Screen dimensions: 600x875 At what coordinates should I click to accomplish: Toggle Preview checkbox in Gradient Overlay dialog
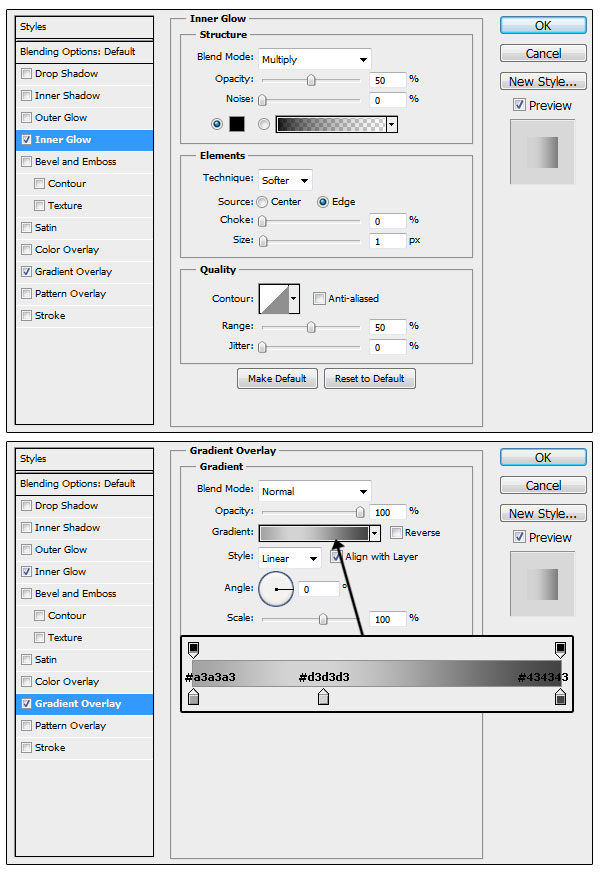pyautogui.click(x=519, y=537)
